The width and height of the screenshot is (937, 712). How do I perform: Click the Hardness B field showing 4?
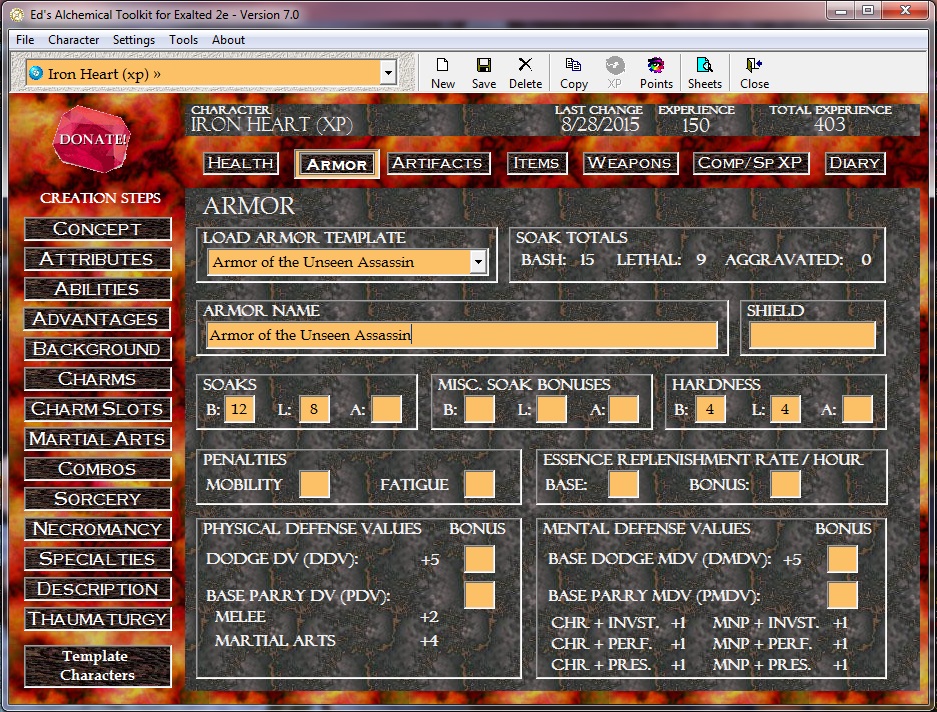(x=710, y=410)
